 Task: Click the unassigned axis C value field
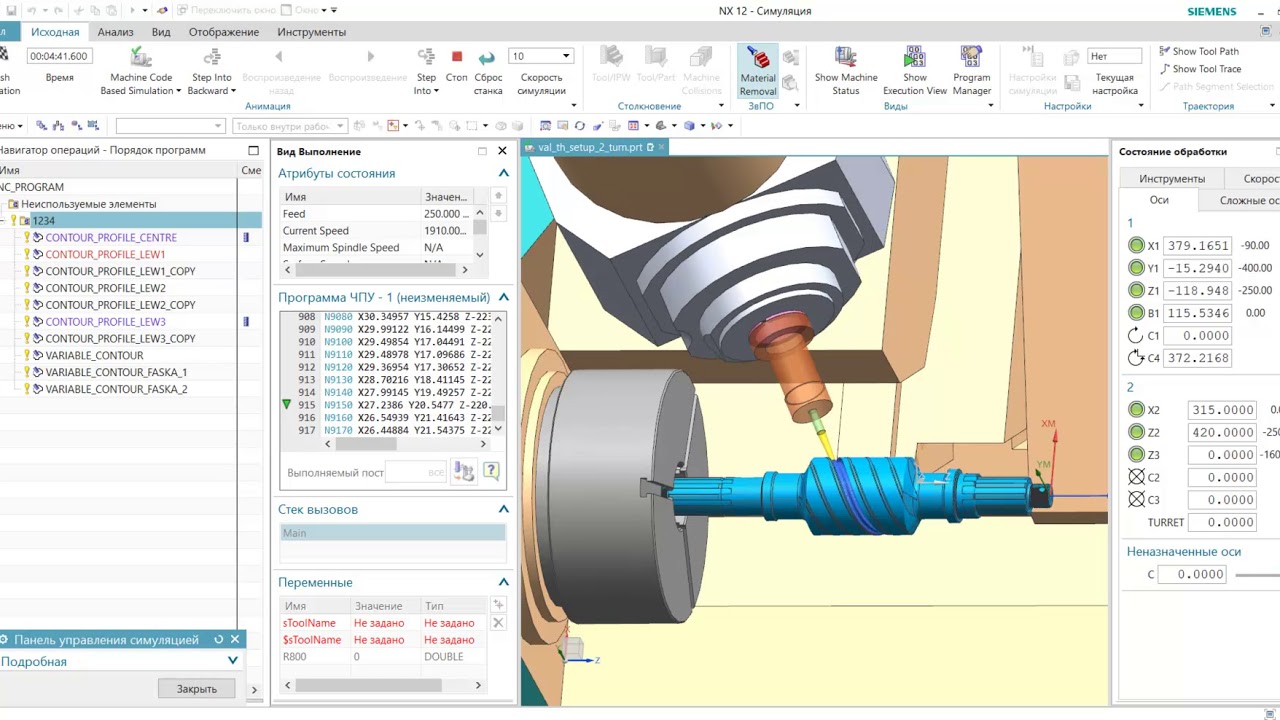click(x=1193, y=574)
